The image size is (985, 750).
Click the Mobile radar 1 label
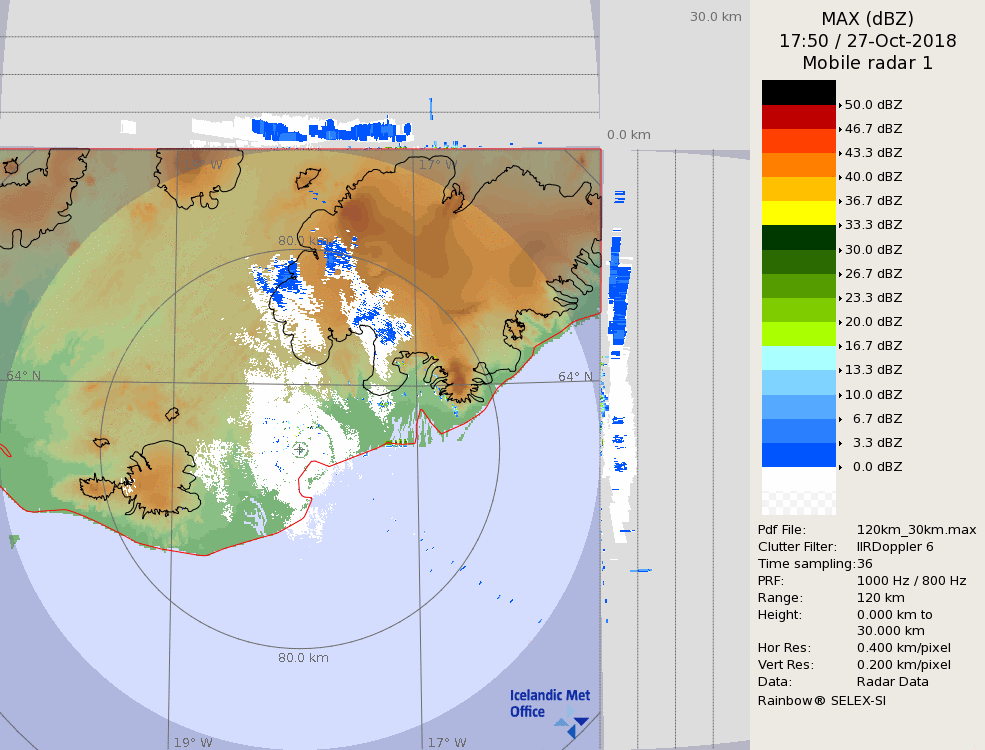tap(867, 63)
